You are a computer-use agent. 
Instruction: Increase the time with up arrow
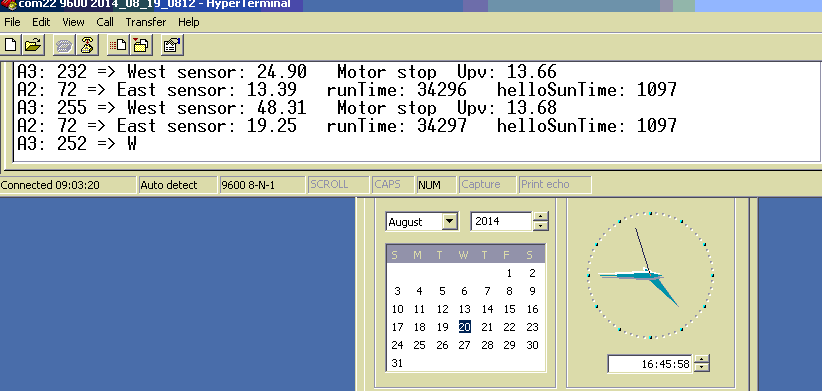click(x=701, y=359)
